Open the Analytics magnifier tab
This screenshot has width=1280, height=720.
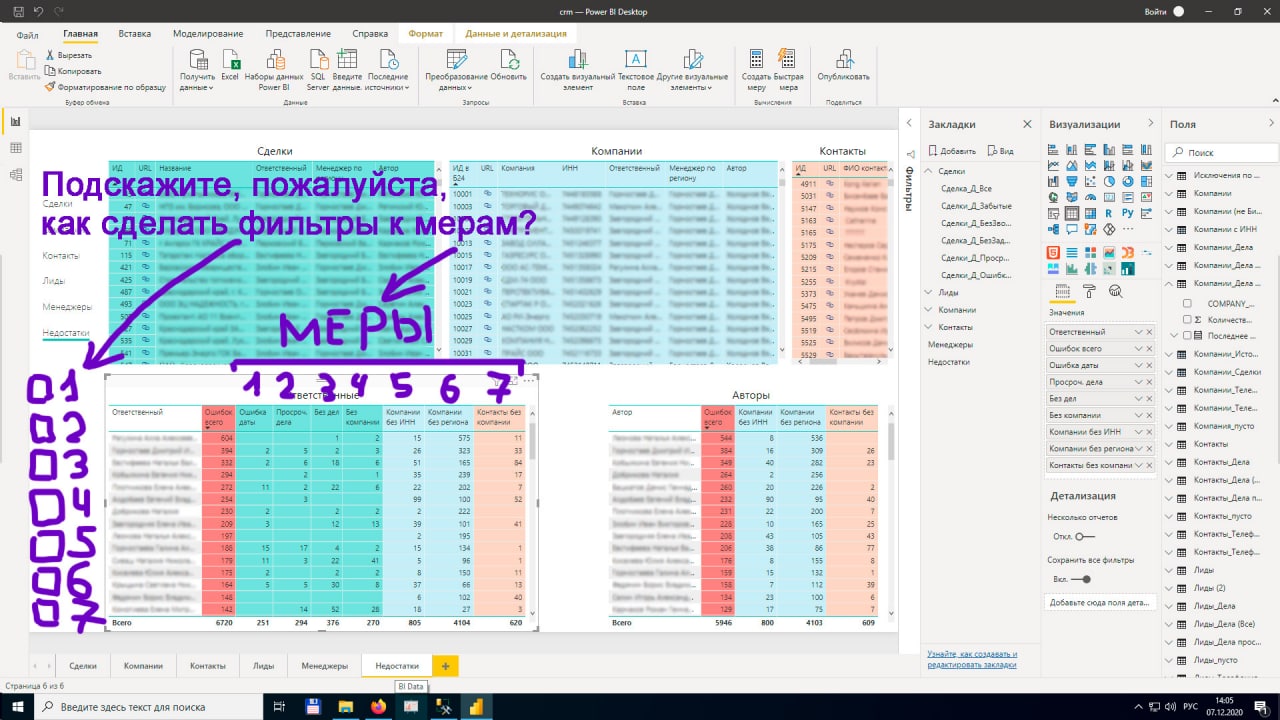point(1115,292)
